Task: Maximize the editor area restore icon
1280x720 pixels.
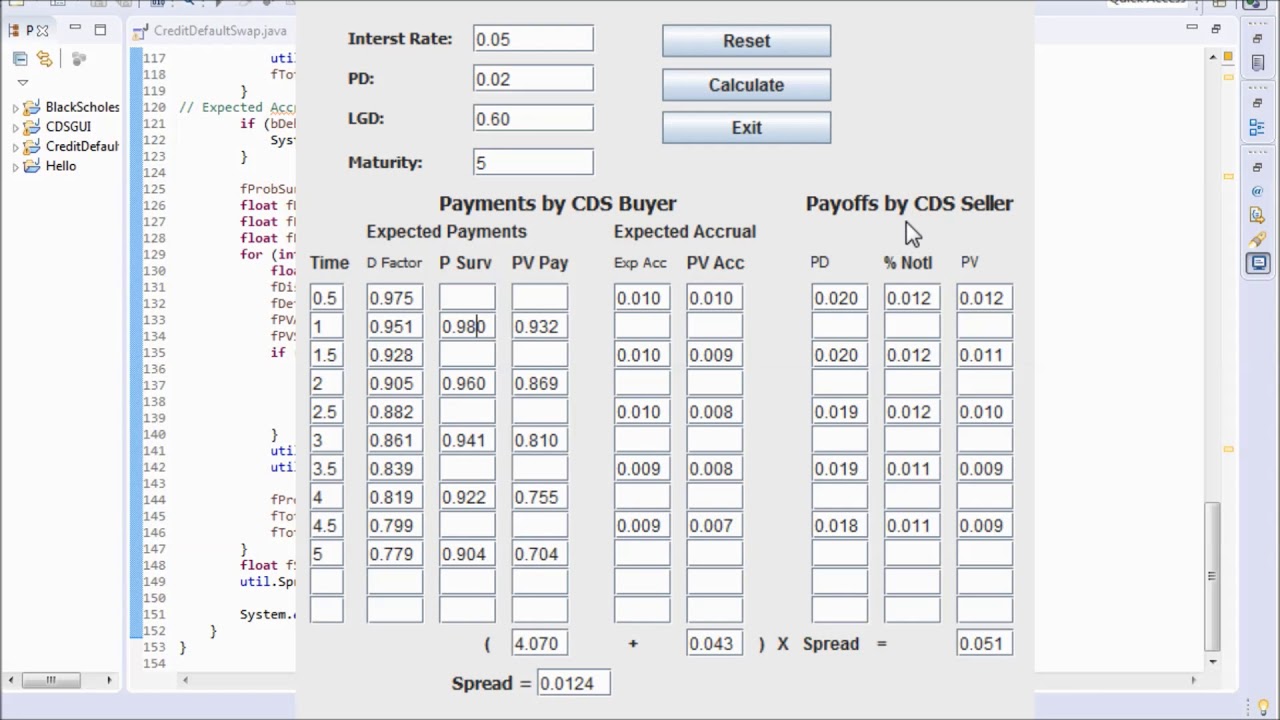Action: pyautogui.click(x=1216, y=30)
